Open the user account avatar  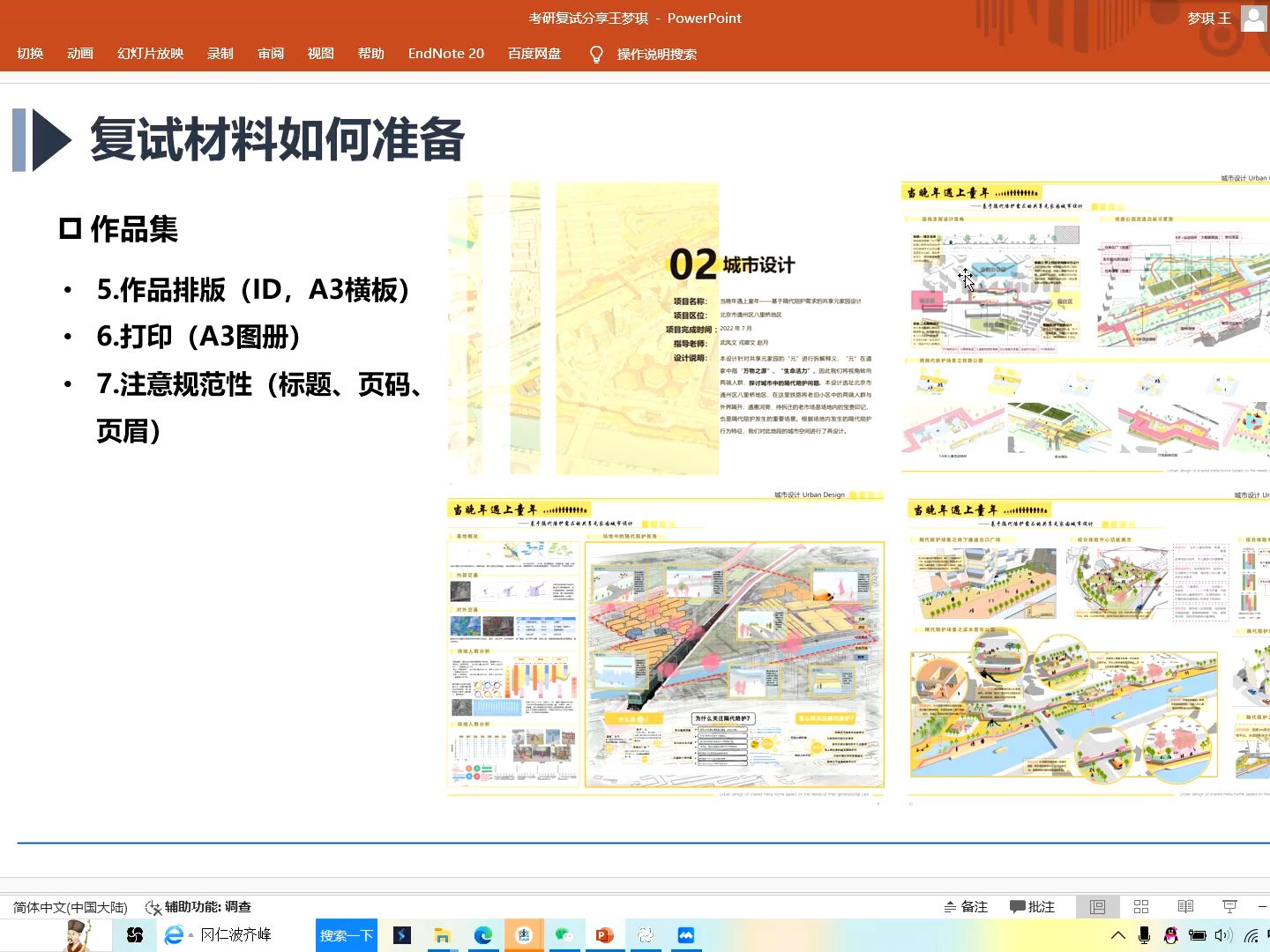(1254, 19)
